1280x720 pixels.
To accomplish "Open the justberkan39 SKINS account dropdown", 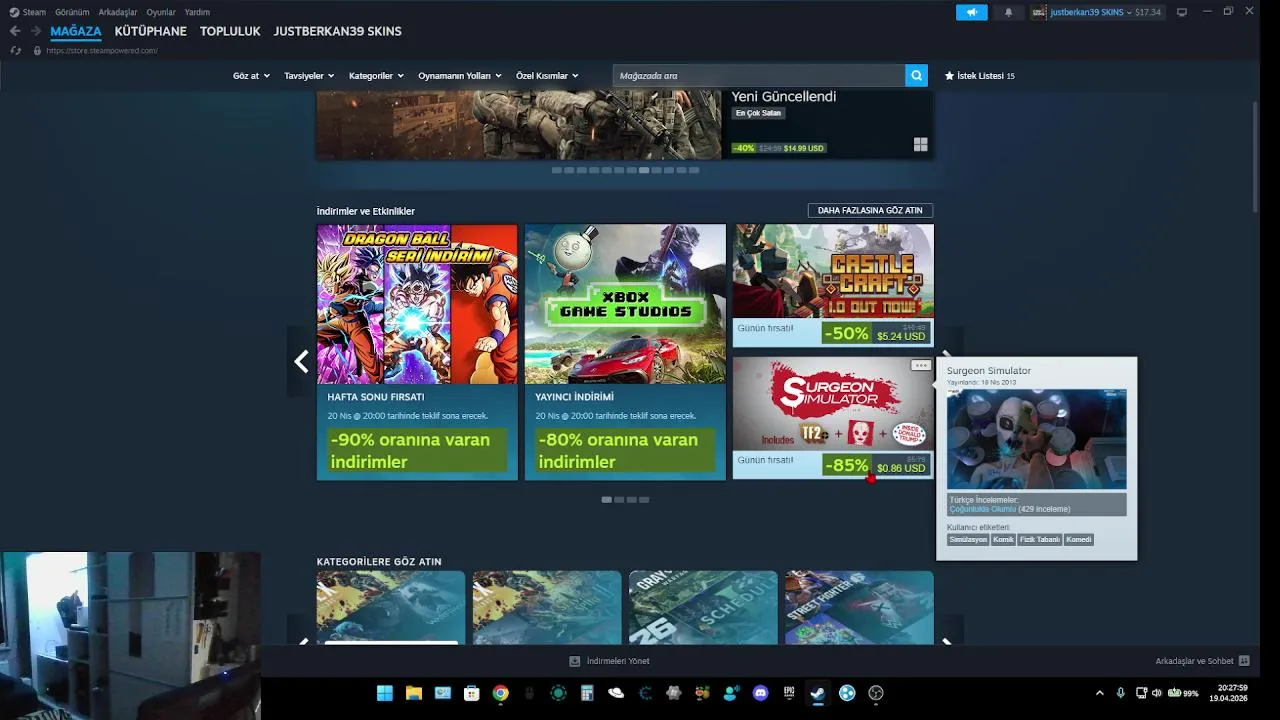I will tap(1097, 12).
